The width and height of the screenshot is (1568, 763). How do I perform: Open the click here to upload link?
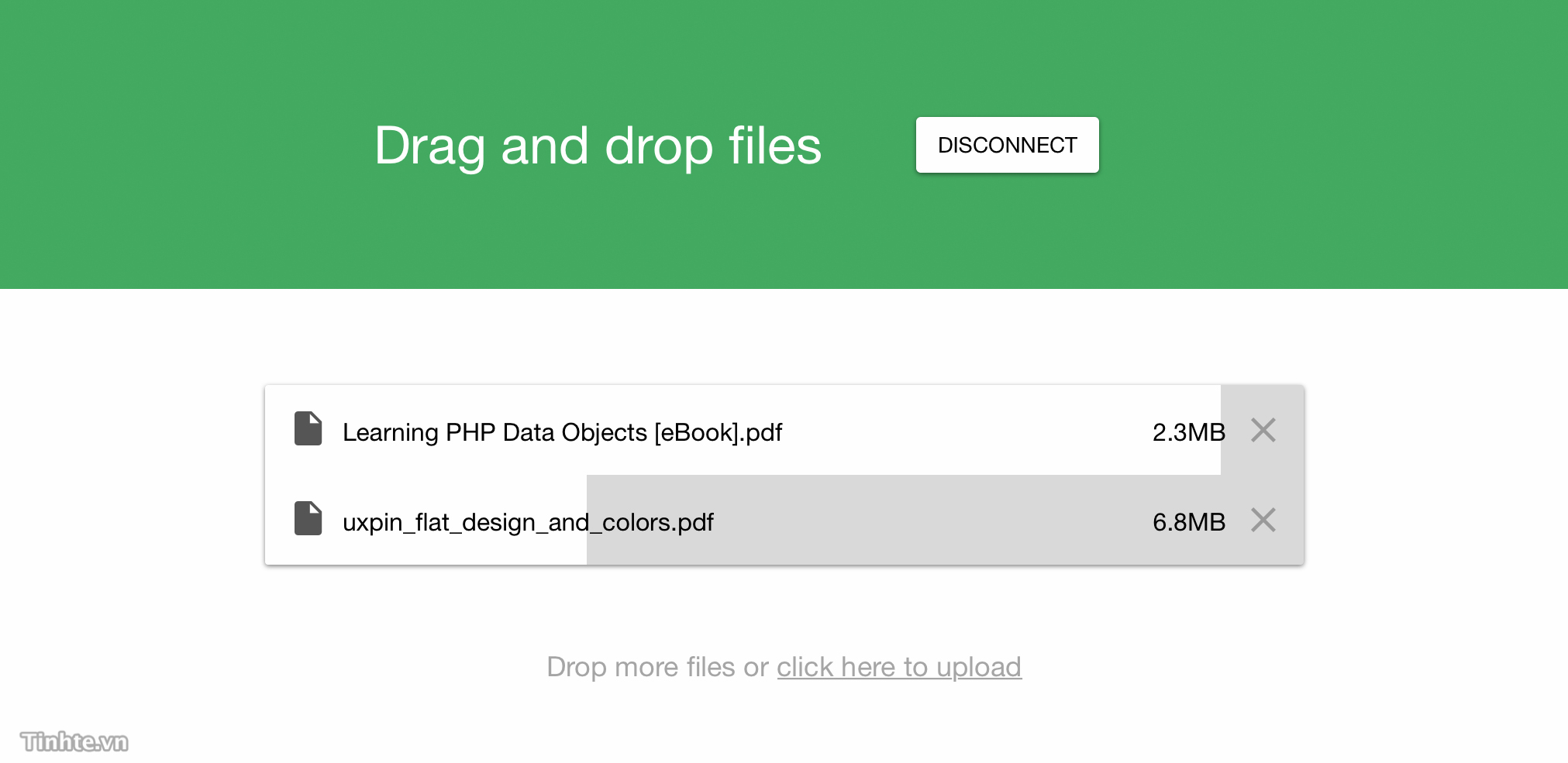click(899, 667)
